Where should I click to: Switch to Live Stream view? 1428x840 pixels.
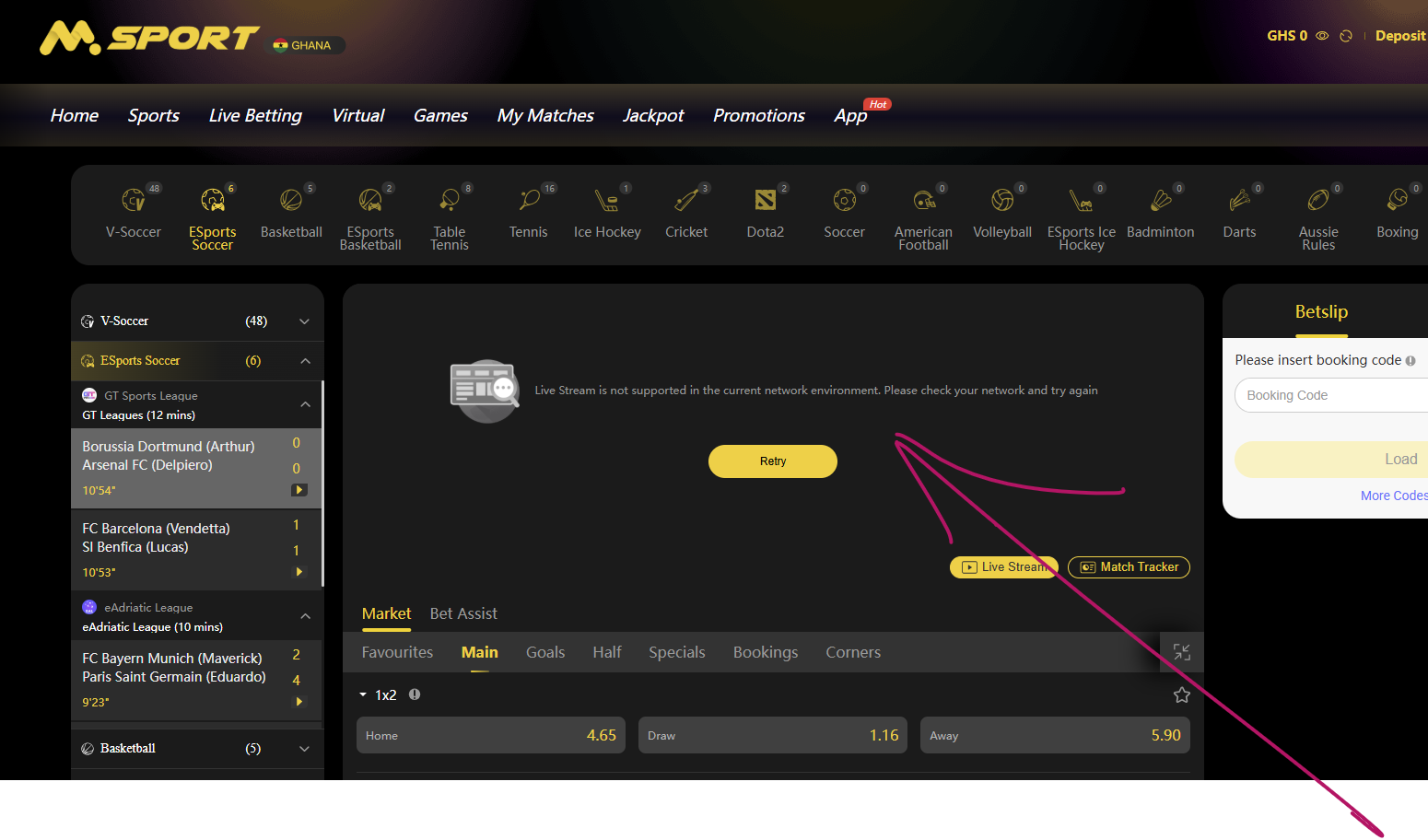(x=1004, y=567)
